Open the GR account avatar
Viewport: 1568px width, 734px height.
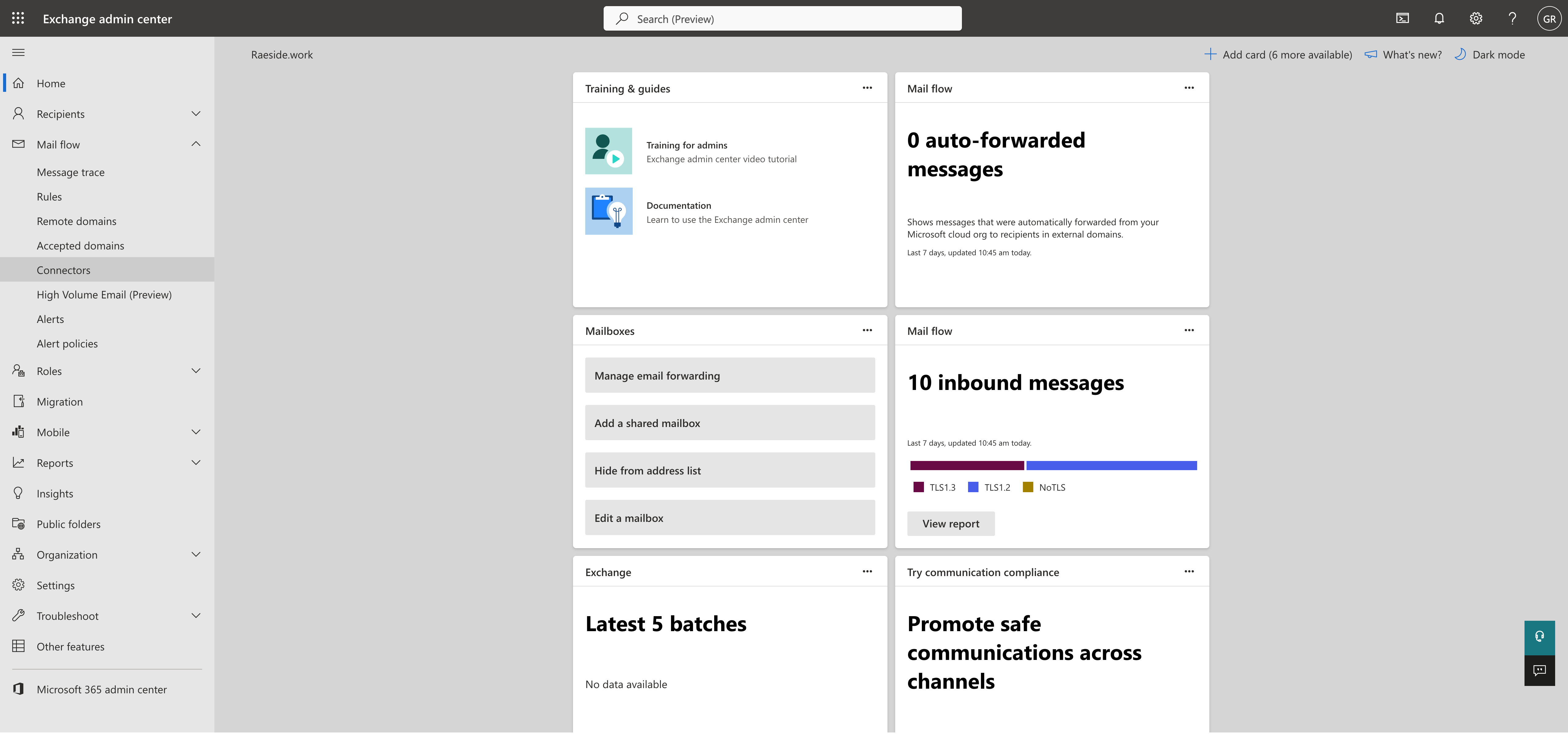tap(1549, 18)
